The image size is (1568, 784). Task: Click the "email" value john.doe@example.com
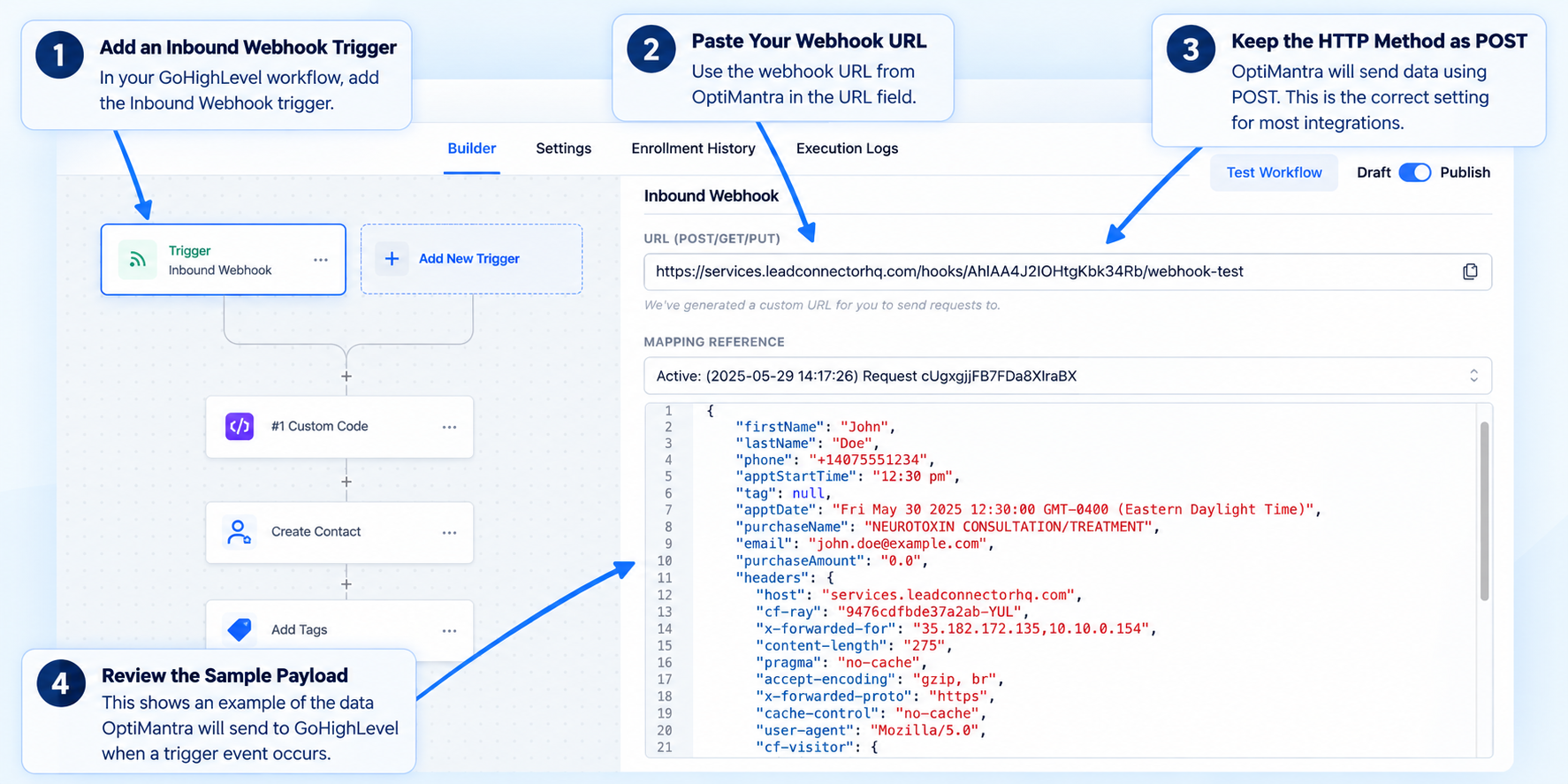[897, 544]
